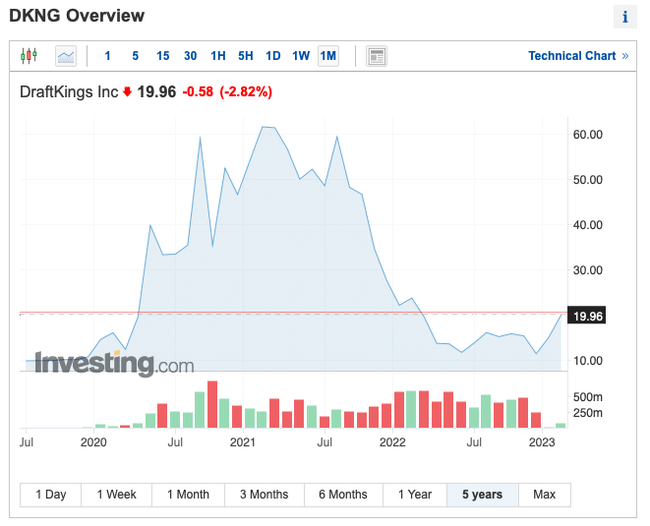Select the 1 Year range
The width and height of the screenshot is (650, 526).
click(414, 494)
